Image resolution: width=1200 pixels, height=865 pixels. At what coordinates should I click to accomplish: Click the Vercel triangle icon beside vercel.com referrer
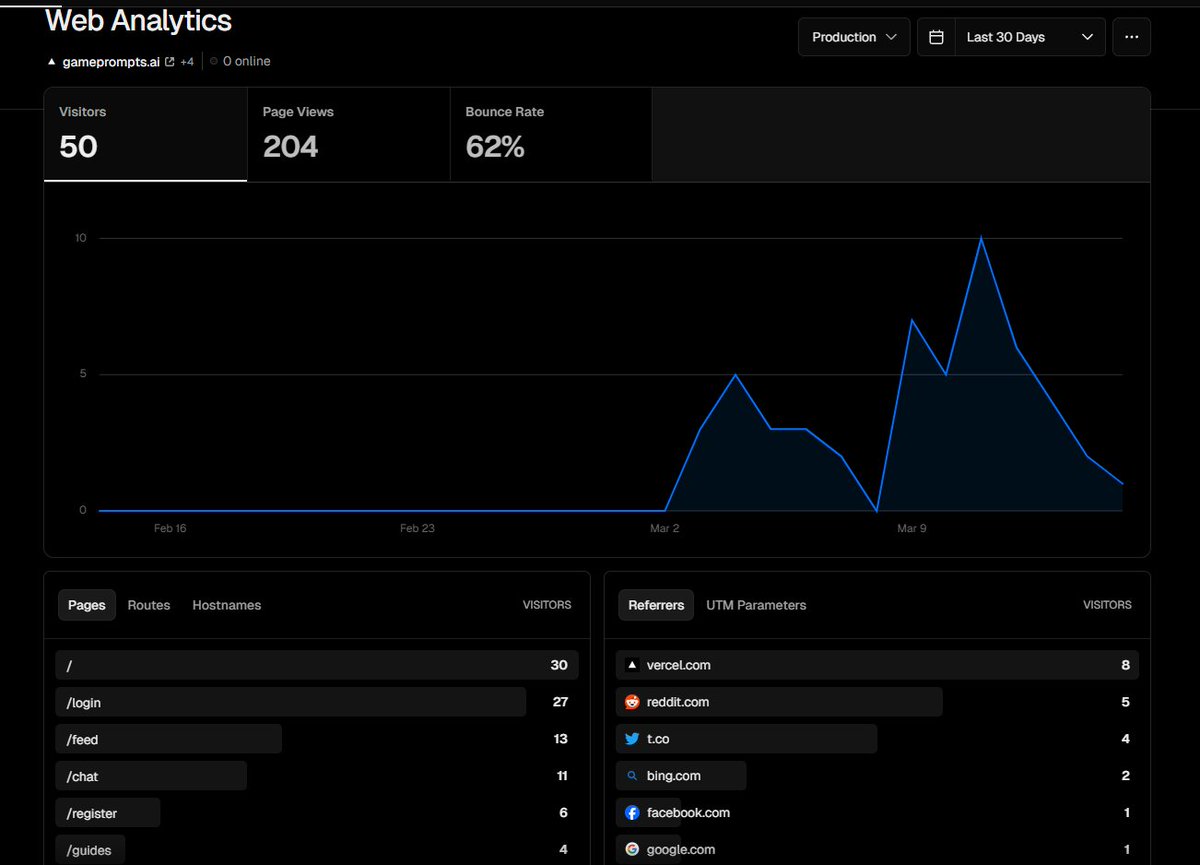(632, 665)
